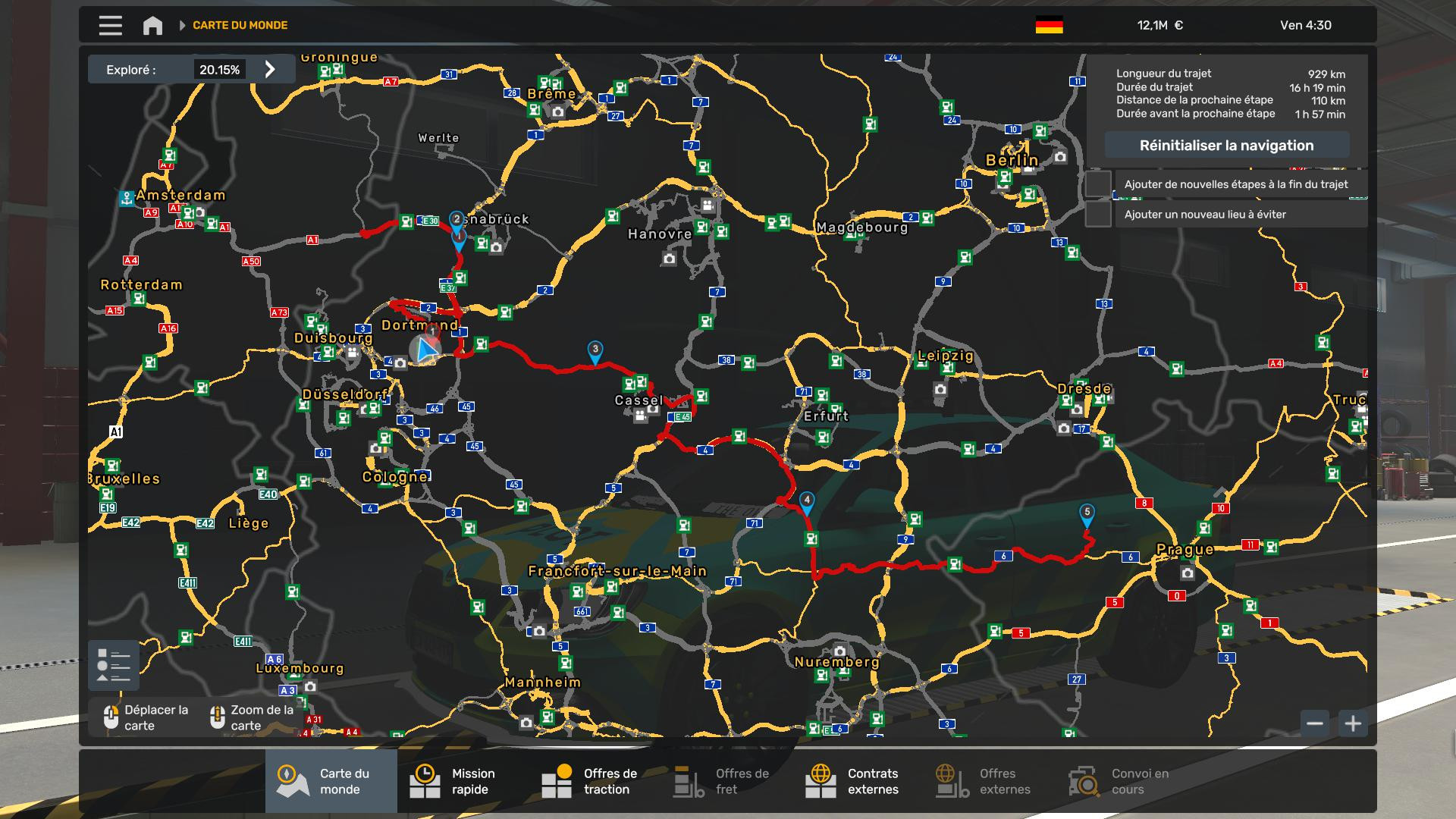Viewport: 1456px width, 819px height.
Task: Enable adding new waypoints at route end
Action: (1098, 184)
